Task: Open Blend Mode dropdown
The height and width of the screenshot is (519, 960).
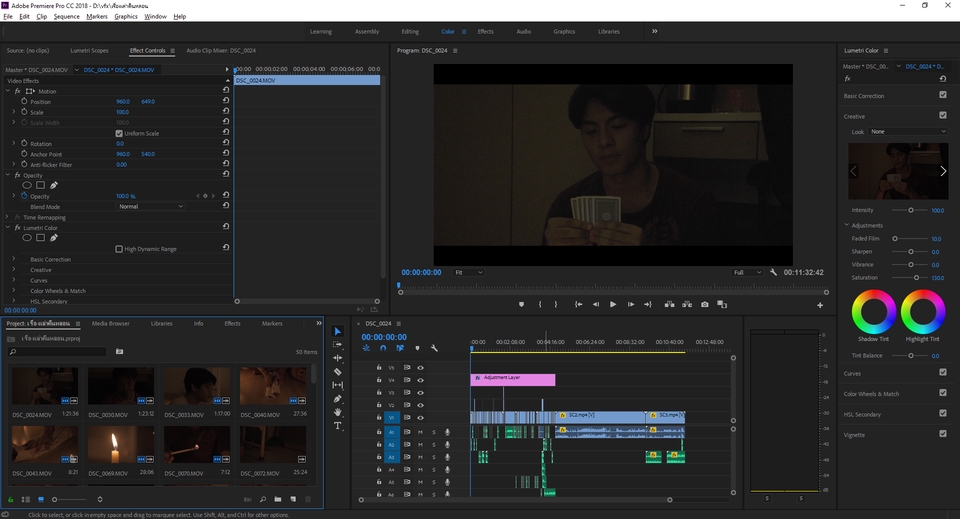Action: [150, 206]
